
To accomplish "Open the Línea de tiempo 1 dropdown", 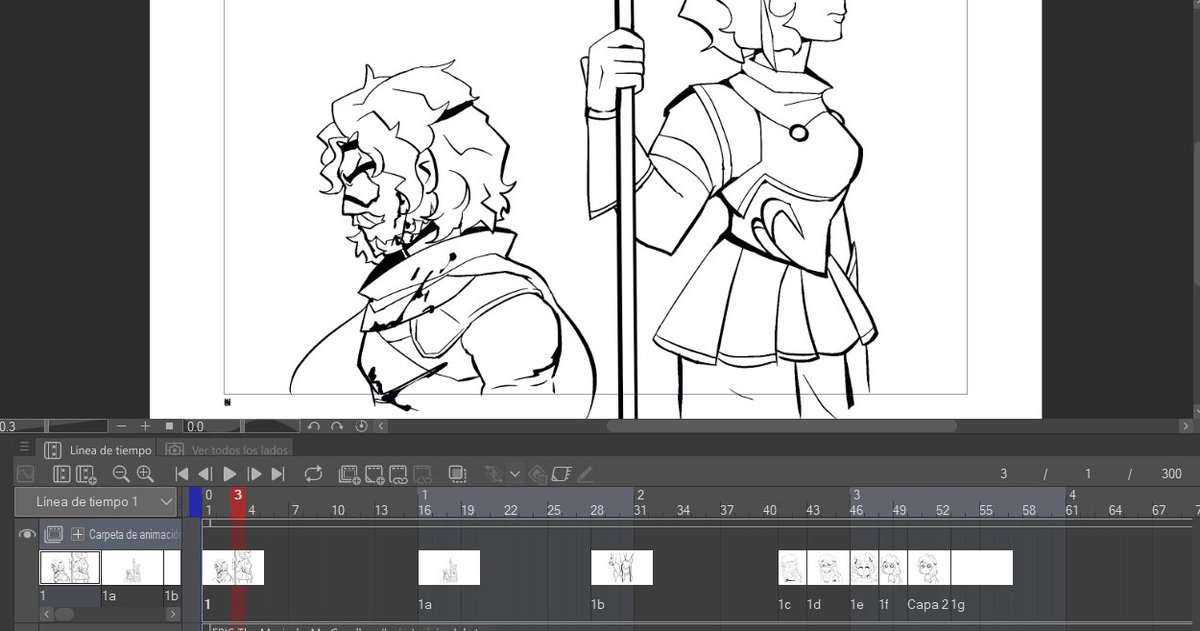I will [x=96, y=501].
